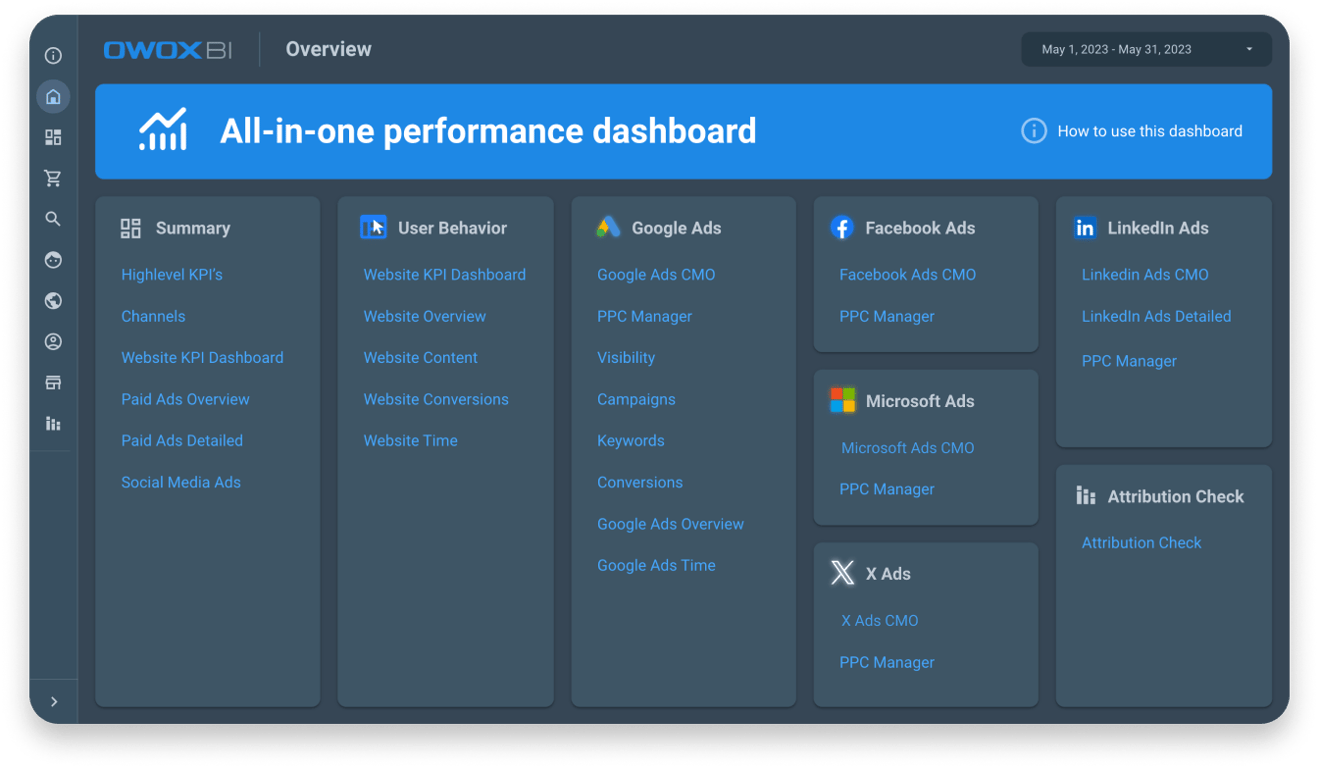Open Paid Ads Overview
The width and height of the screenshot is (1319, 768).
[185, 399]
